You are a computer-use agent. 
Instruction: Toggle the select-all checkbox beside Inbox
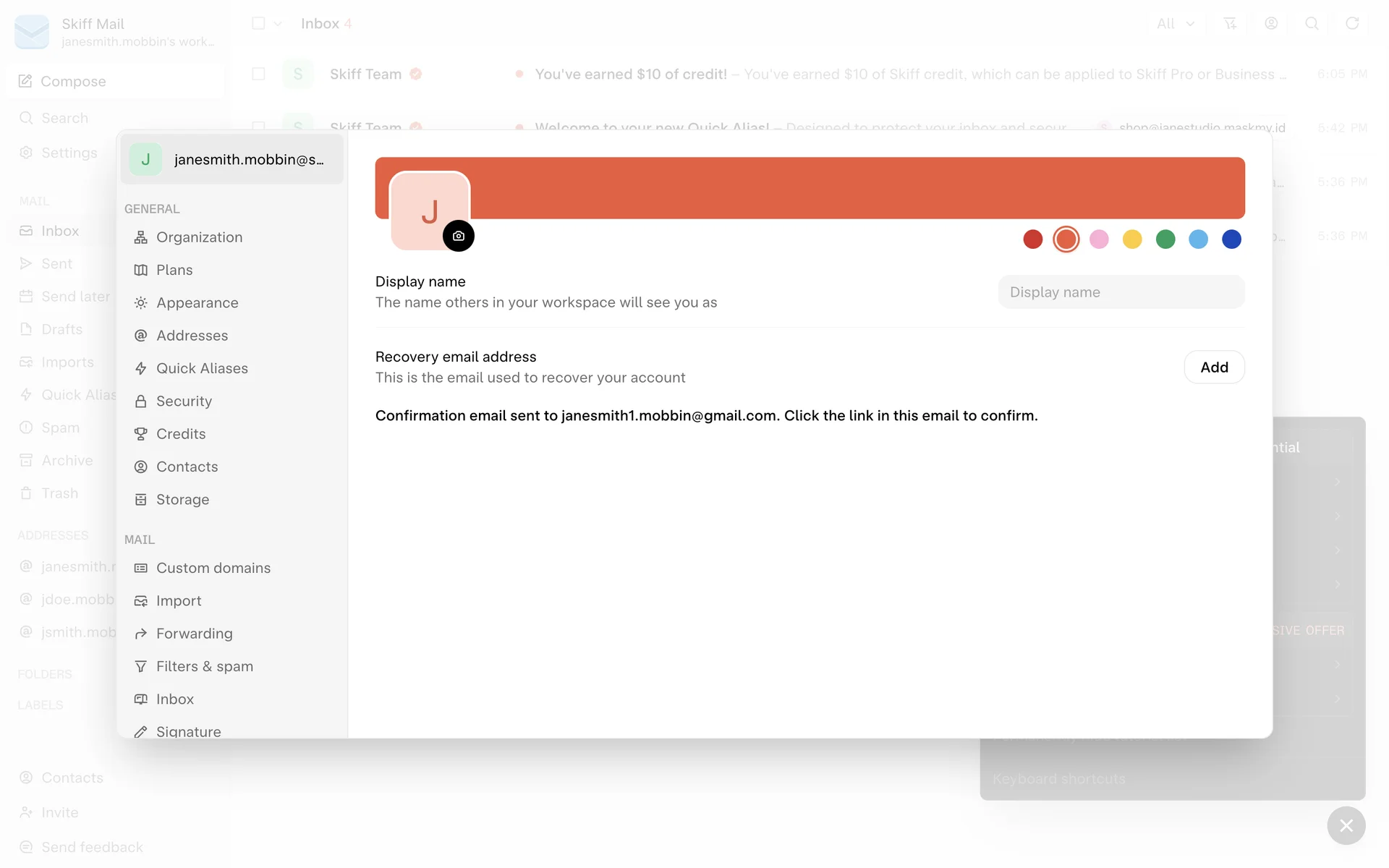click(x=258, y=23)
